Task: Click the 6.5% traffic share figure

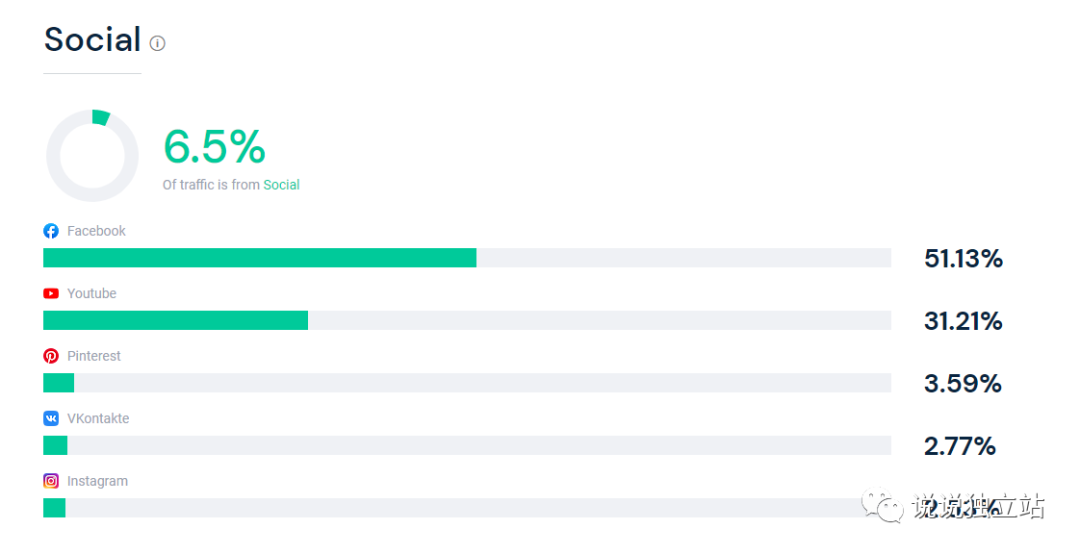Action: (214, 147)
